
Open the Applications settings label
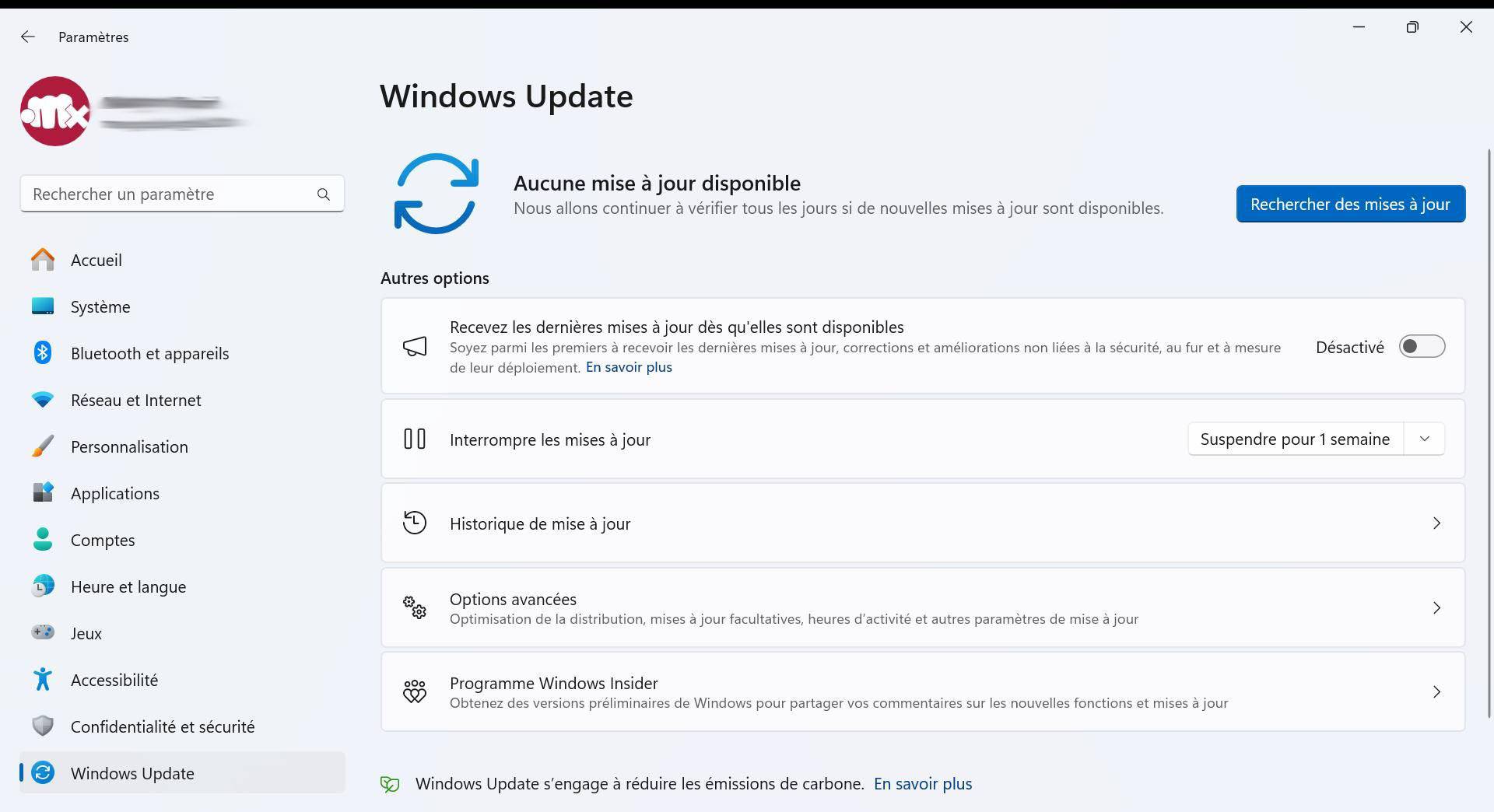(115, 493)
